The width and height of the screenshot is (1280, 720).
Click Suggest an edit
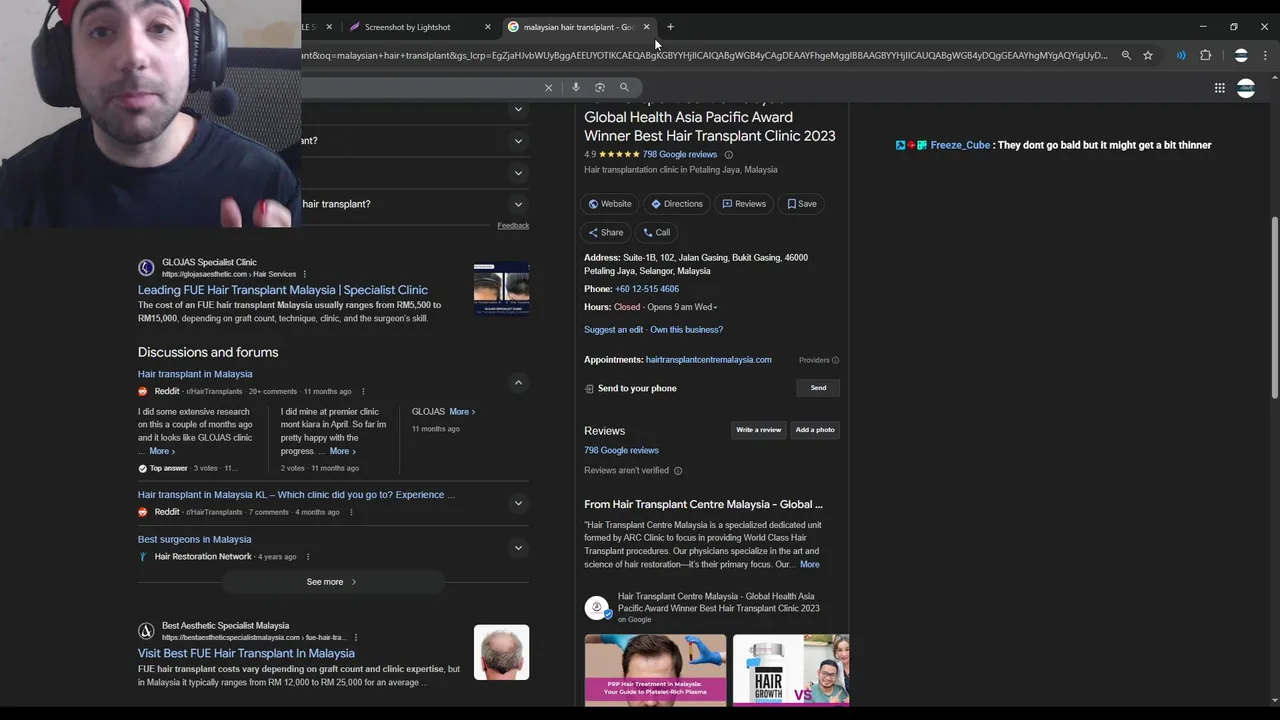coord(613,330)
